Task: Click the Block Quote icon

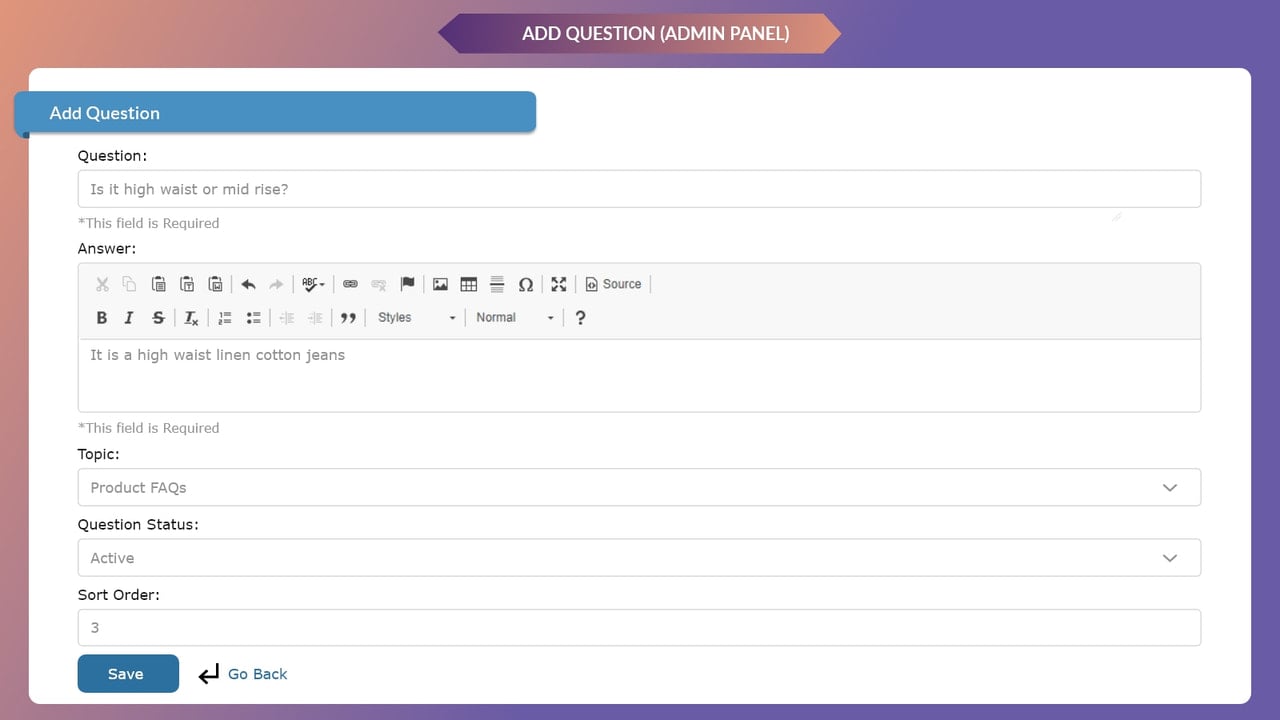Action: 348,317
